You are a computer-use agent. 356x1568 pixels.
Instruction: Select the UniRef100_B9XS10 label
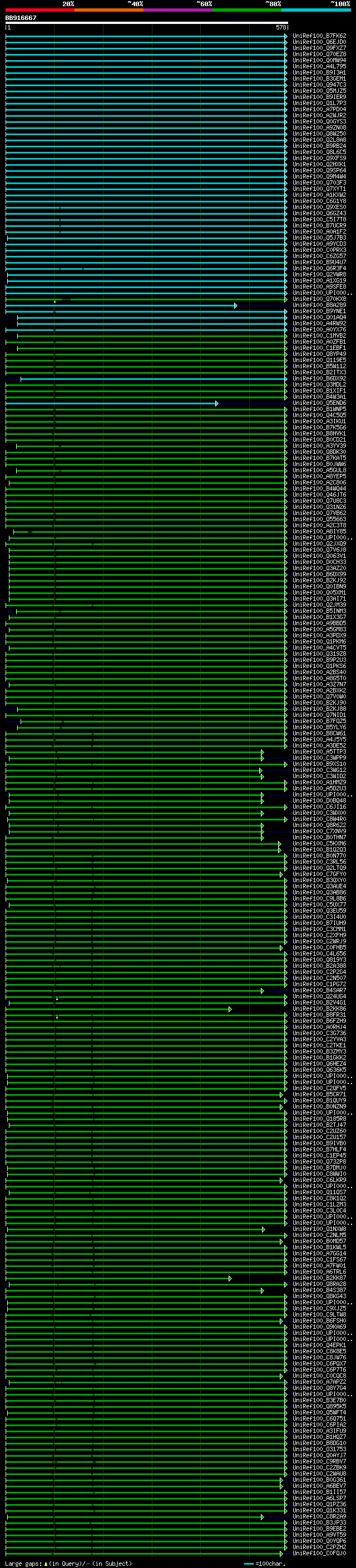(319, 764)
